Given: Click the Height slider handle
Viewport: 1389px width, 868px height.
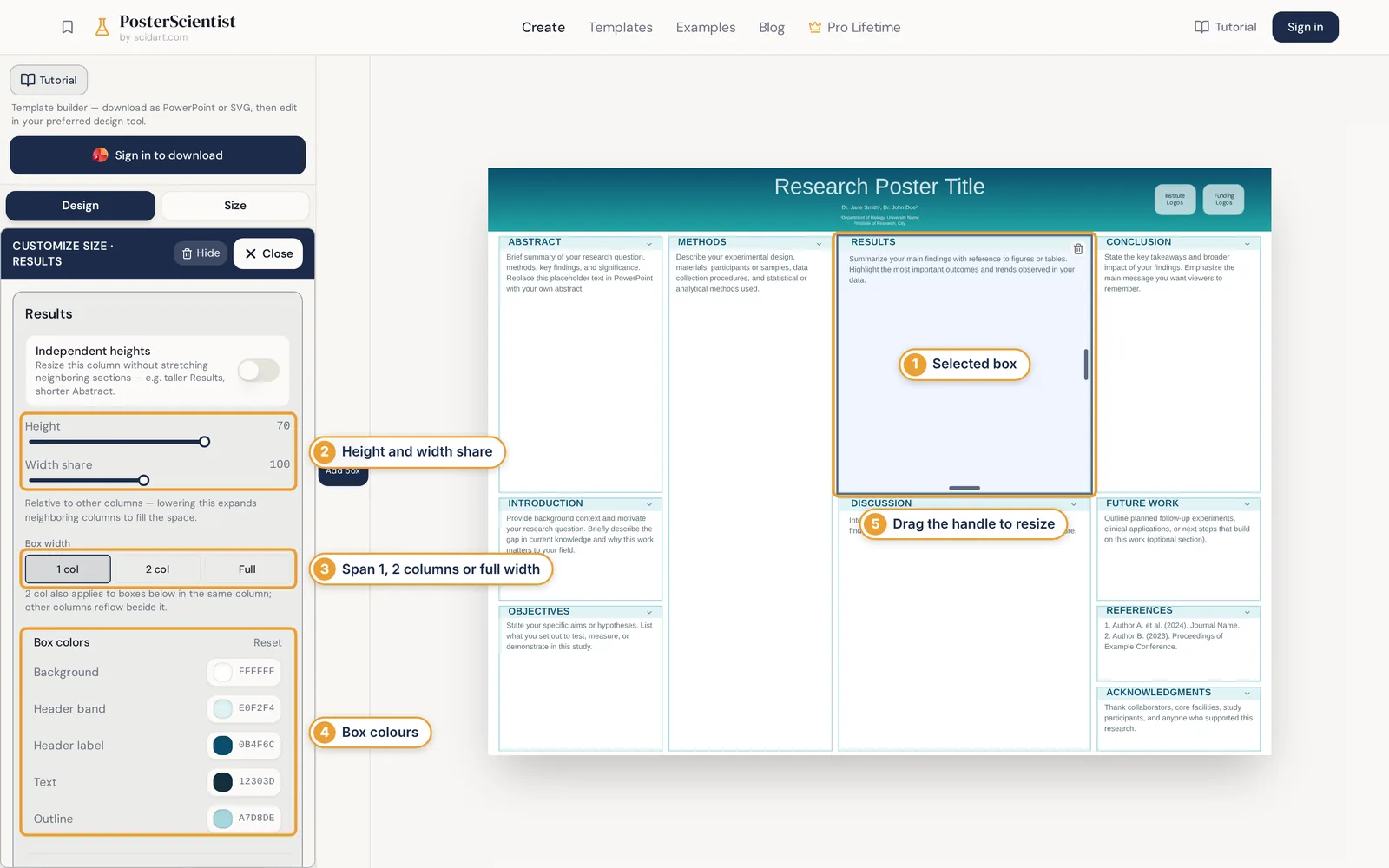Looking at the screenshot, I should pyautogui.click(x=204, y=442).
